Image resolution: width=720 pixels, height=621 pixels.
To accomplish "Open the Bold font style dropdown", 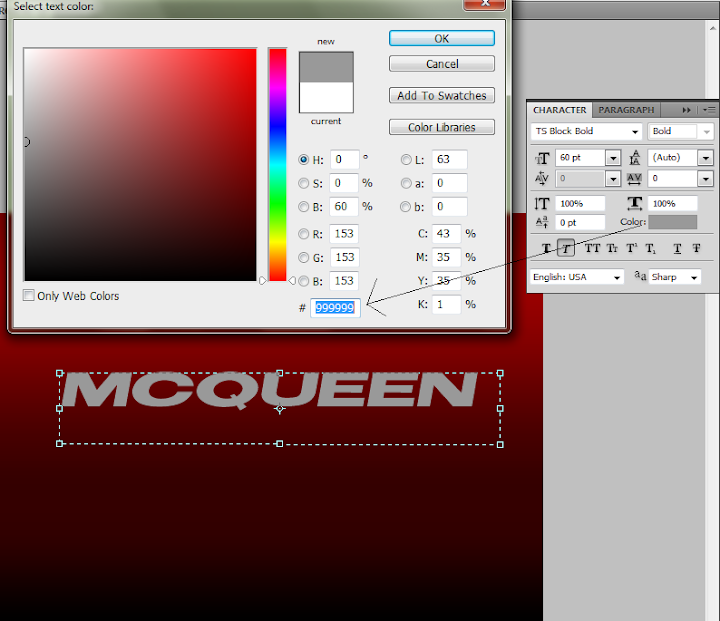I will [706, 131].
